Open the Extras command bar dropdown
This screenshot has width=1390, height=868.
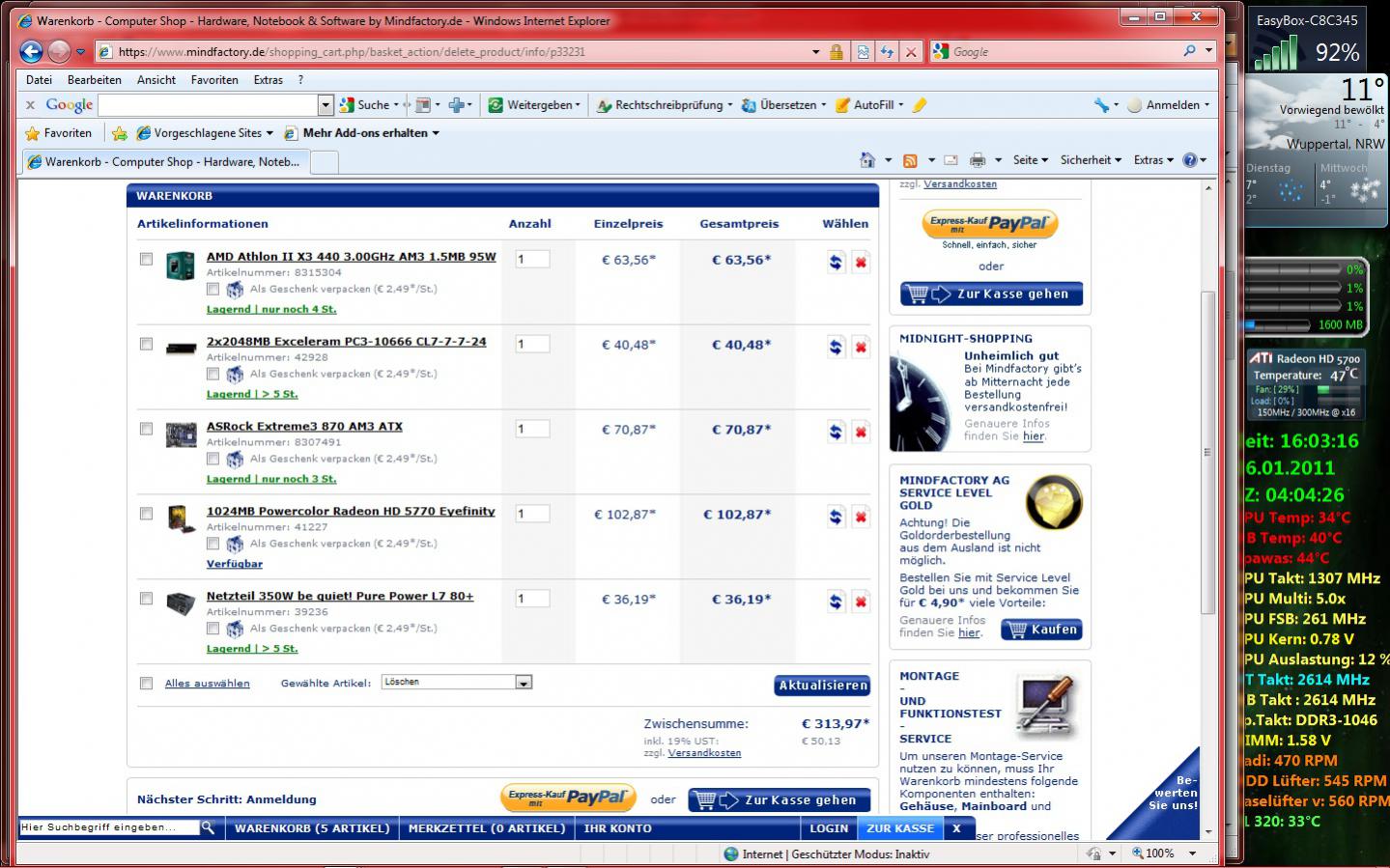(x=1153, y=160)
